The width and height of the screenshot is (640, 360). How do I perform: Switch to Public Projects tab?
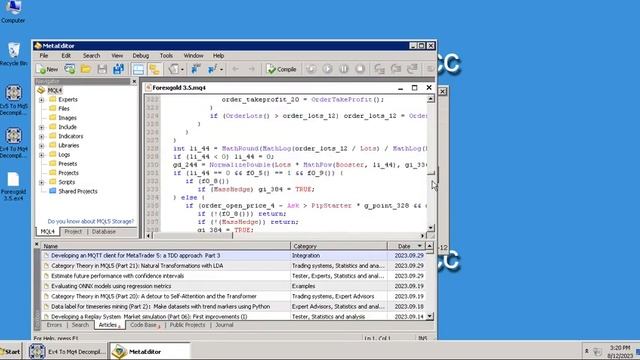187,325
